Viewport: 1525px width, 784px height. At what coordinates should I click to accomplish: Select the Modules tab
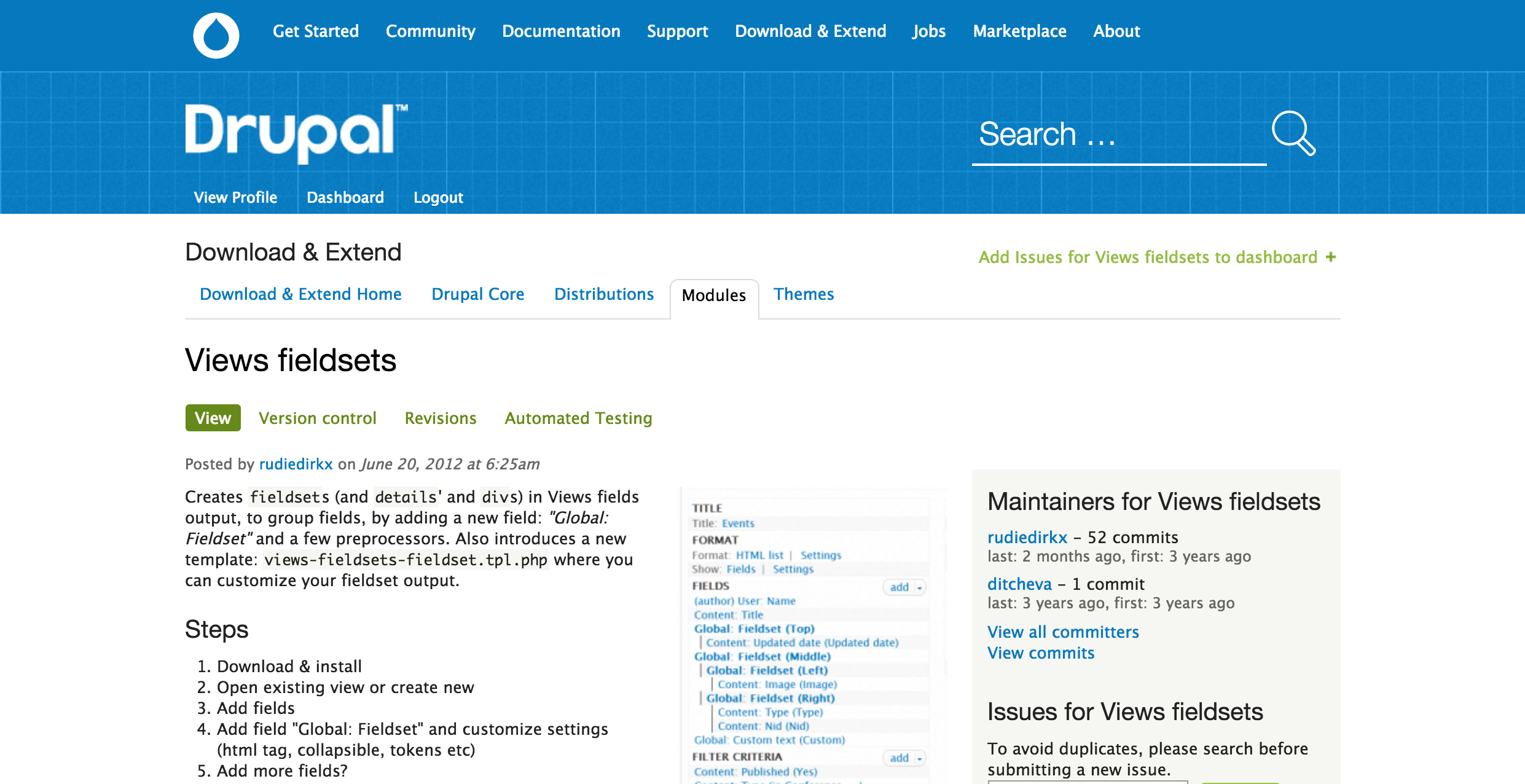pos(714,296)
